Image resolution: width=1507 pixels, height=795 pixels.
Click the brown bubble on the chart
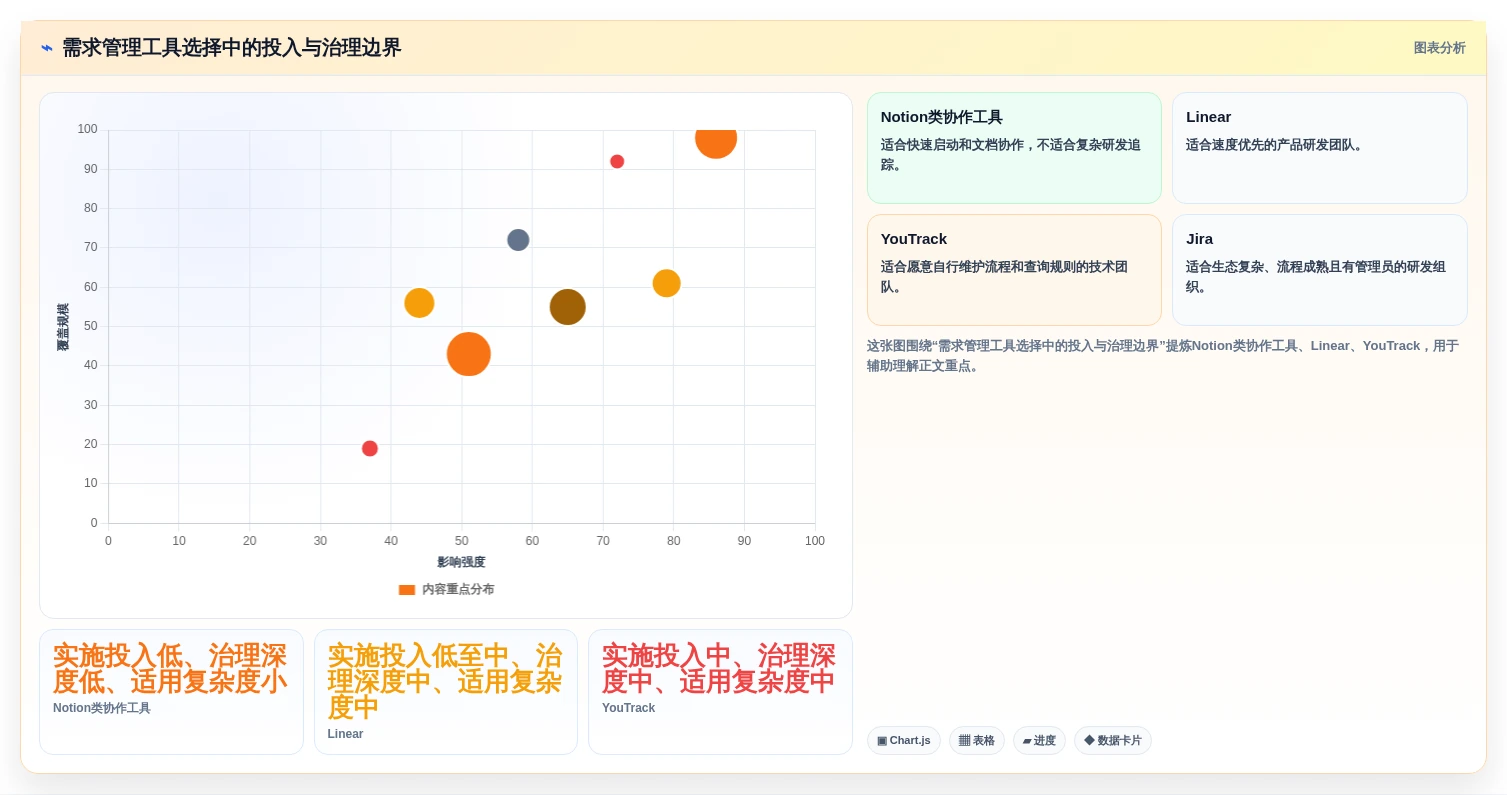(x=567, y=307)
